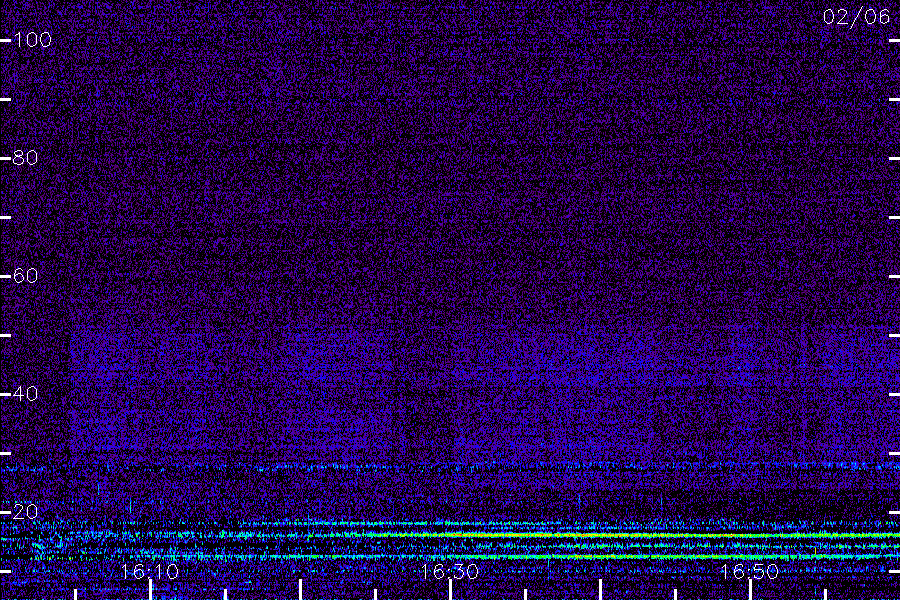Image resolution: width=900 pixels, height=600 pixels.
Task: Click the 40 frequency axis label
Action: tap(25, 394)
